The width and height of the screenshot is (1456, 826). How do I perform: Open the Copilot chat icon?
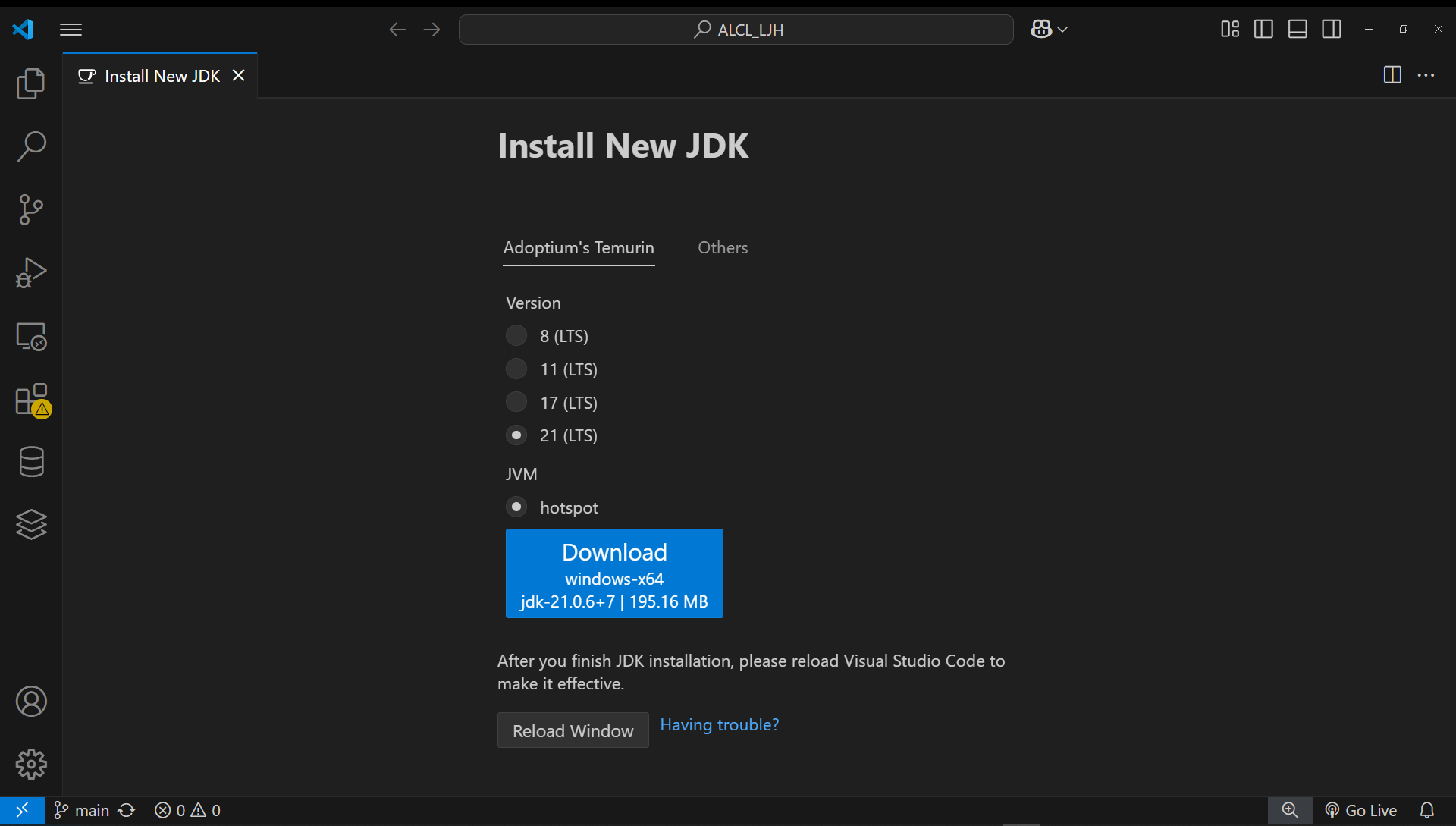coord(1041,29)
